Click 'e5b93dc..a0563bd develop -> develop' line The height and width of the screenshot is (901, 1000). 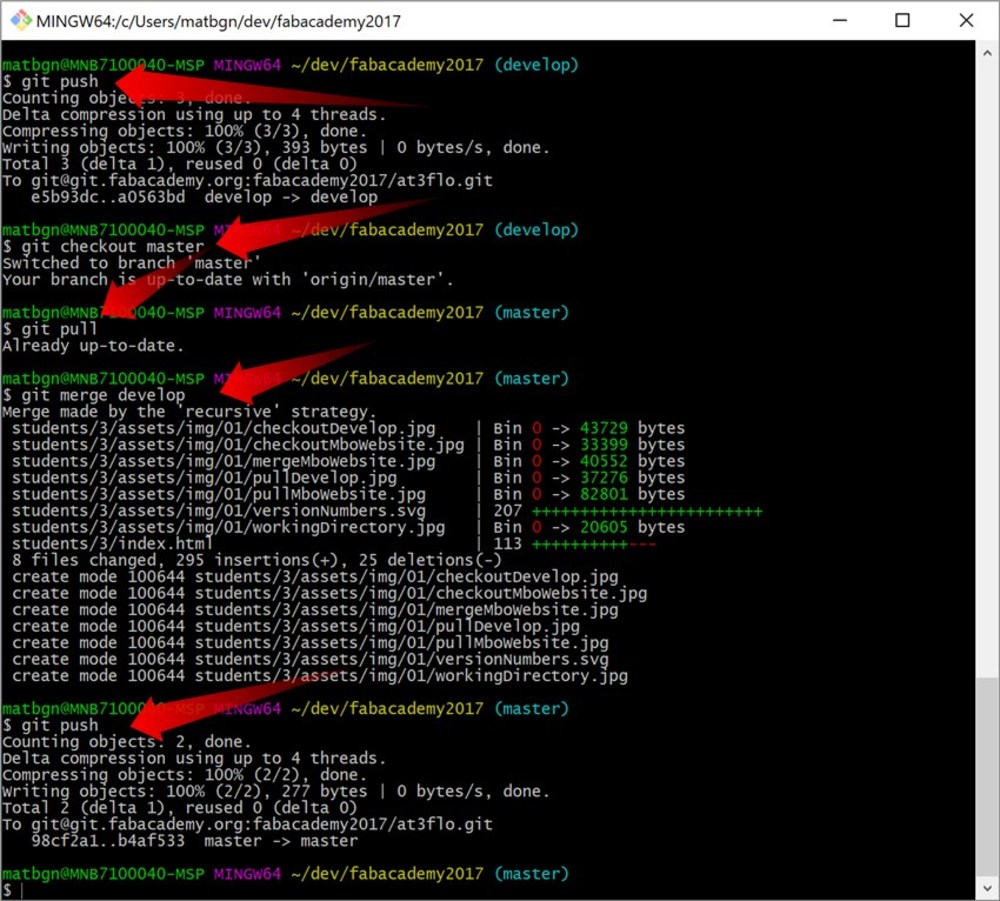[204, 197]
